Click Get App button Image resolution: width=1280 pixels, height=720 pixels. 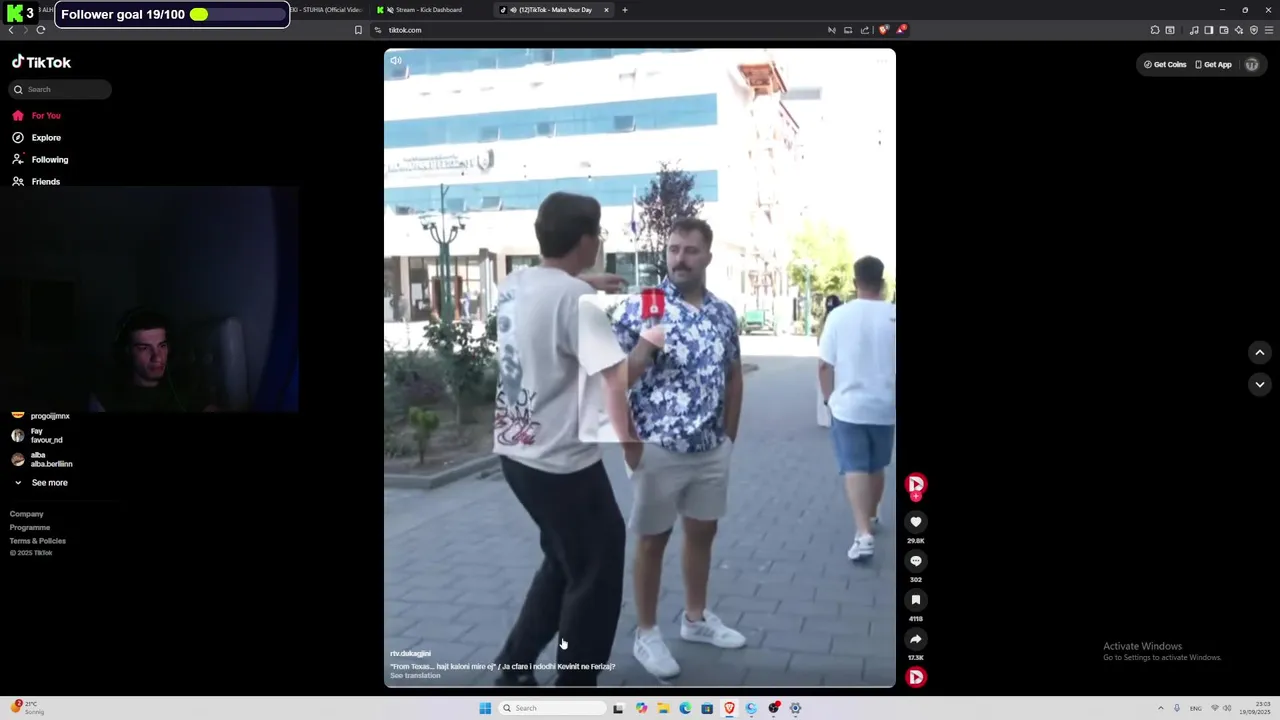(1214, 64)
